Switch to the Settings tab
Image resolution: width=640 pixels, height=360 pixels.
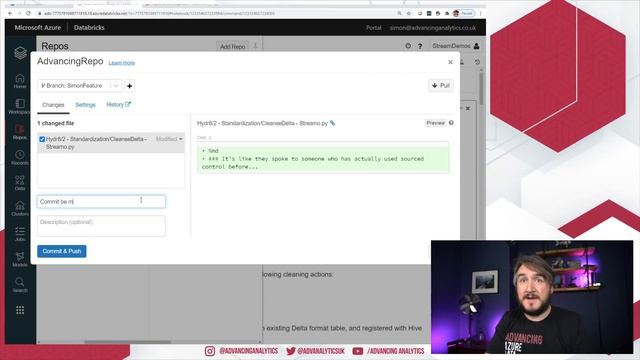coord(85,105)
